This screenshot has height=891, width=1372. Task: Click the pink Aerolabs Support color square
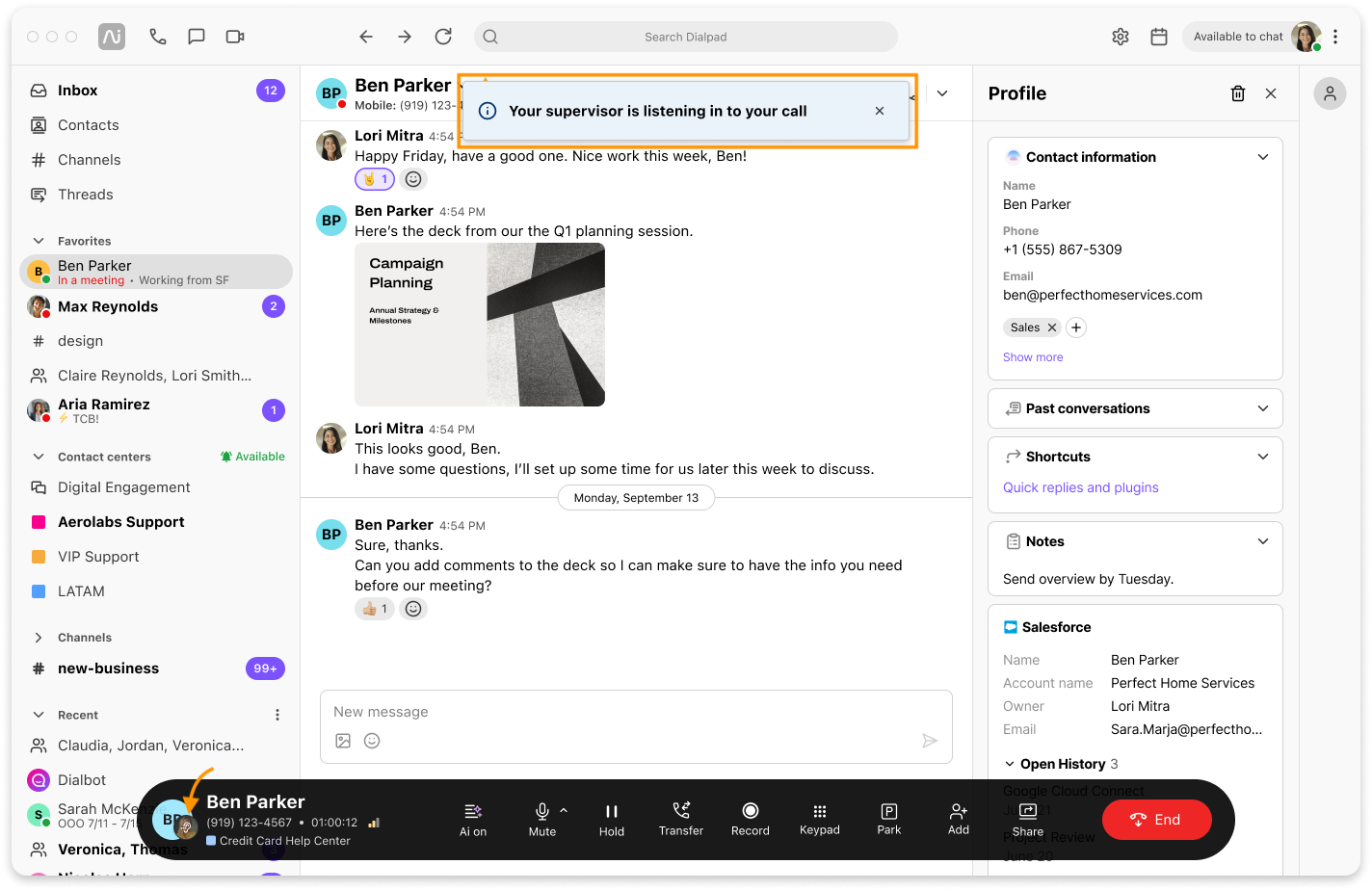39,522
